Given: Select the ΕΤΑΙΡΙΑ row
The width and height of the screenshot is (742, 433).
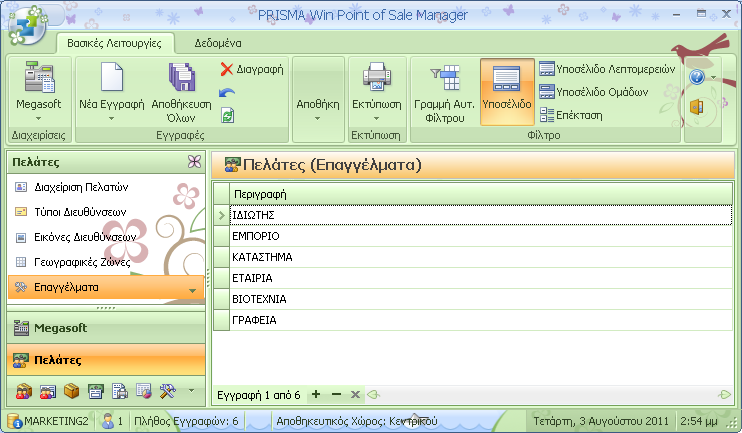Looking at the screenshot, I should pyautogui.click(x=481, y=278).
